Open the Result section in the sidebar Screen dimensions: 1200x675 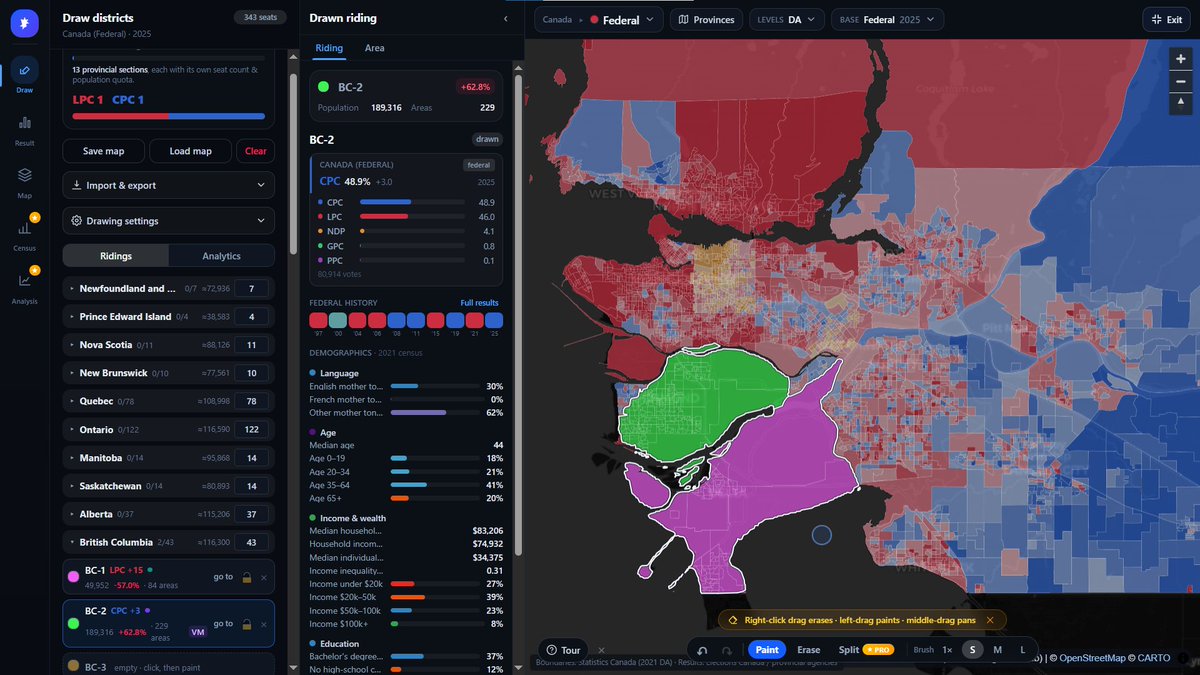click(x=25, y=129)
